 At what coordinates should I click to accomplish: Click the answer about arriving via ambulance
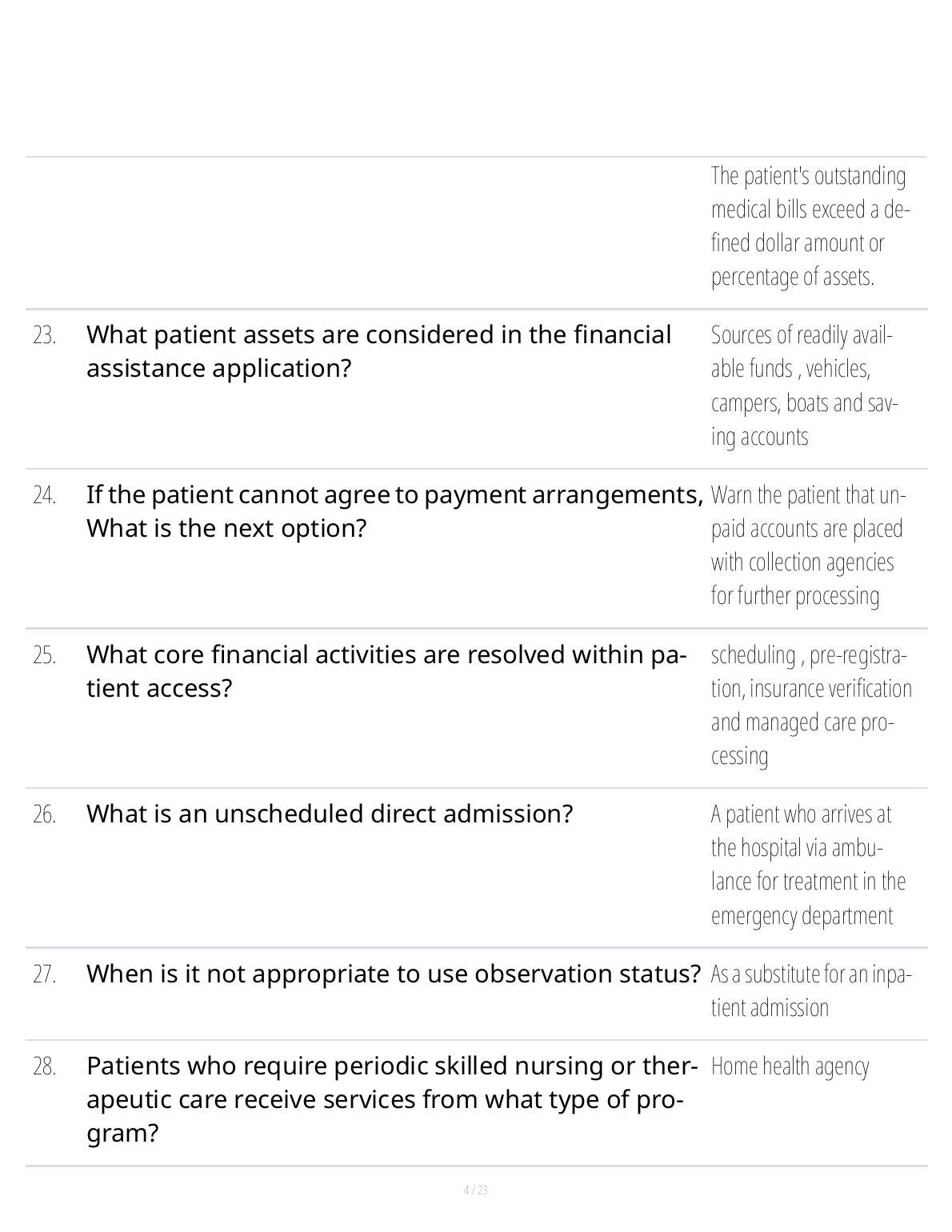click(x=808, y=865)
